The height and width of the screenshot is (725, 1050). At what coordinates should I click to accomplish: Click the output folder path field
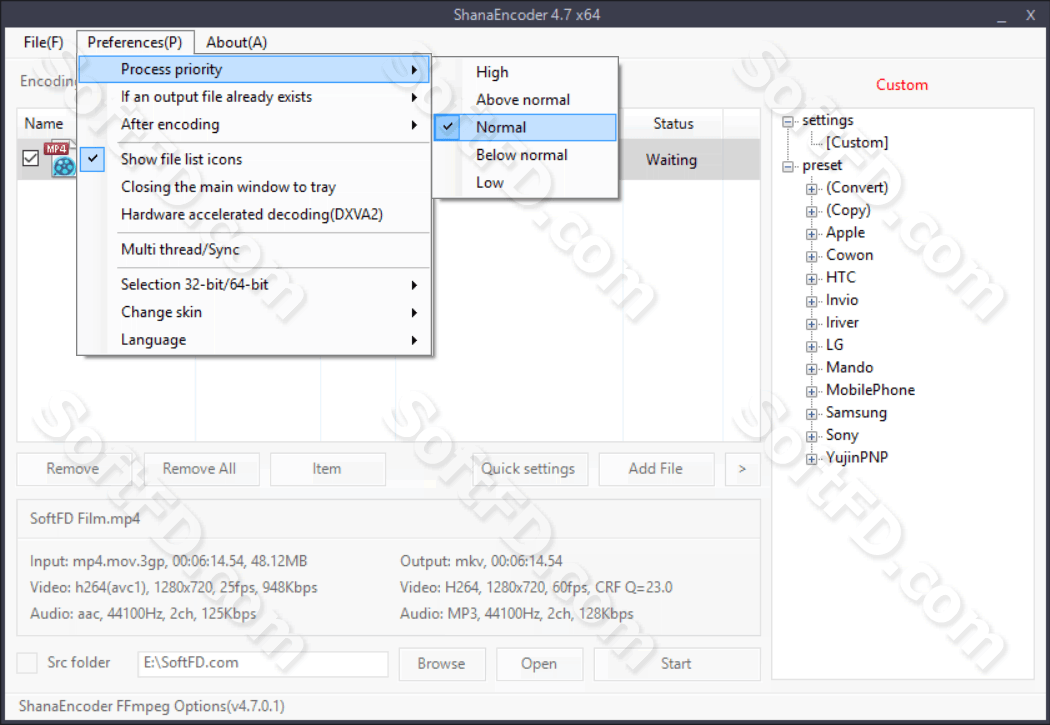tap(262, 663)
